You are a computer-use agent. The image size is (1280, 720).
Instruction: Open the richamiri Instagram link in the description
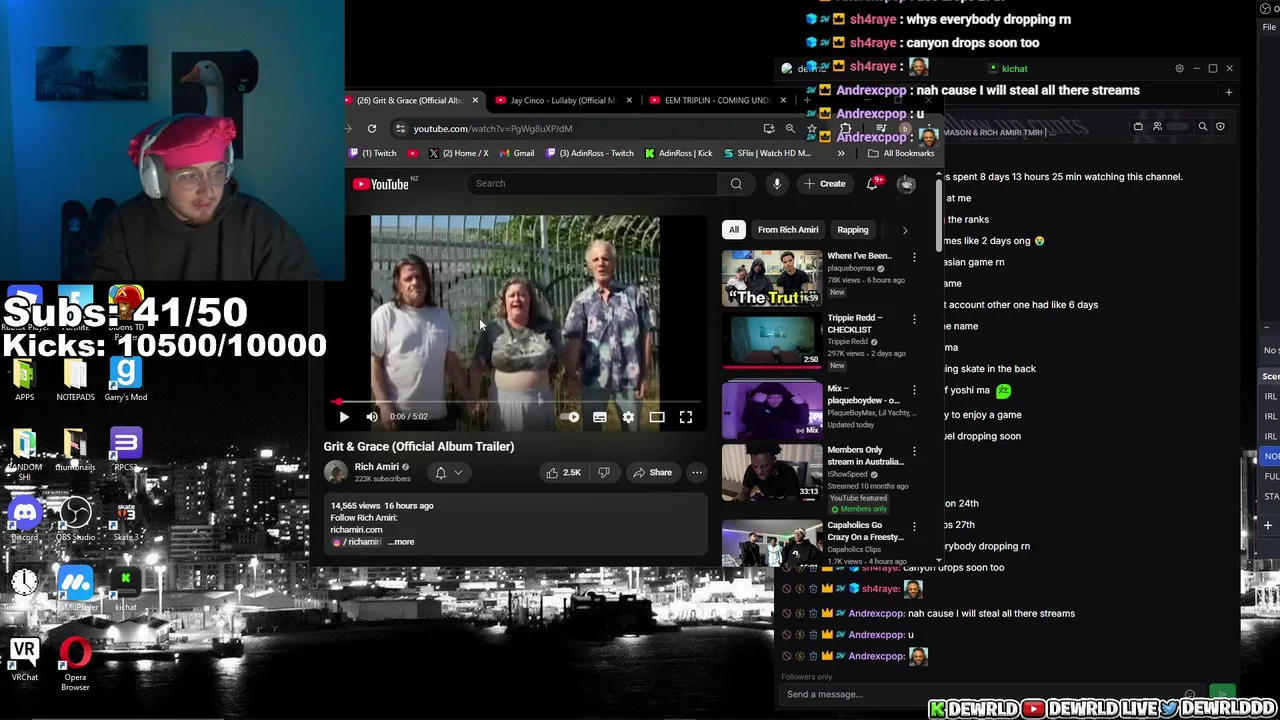pos(358,542)
